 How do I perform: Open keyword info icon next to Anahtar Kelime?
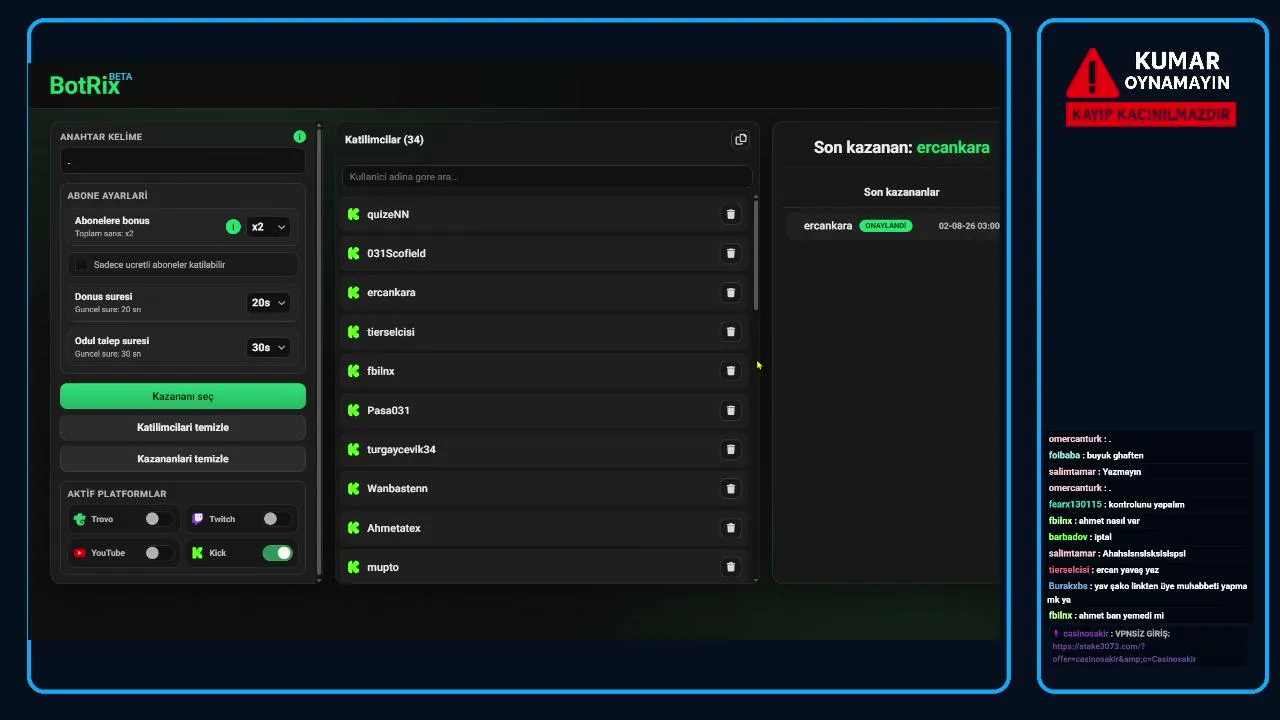pos(299,137)
